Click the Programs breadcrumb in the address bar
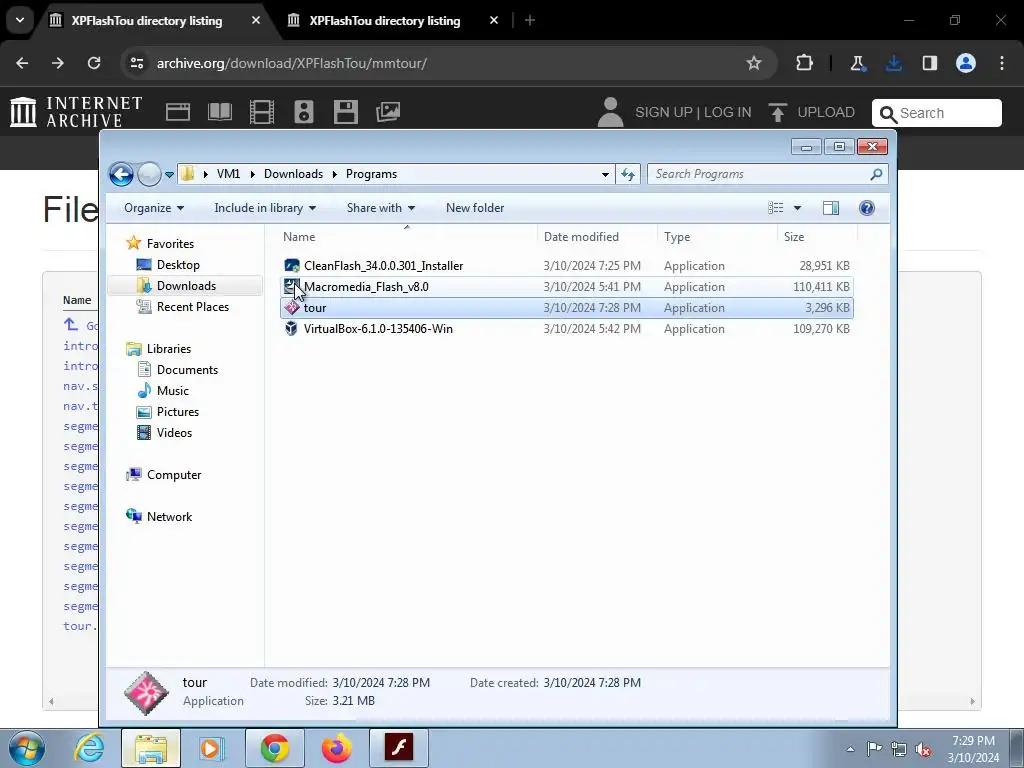The width and height of the screenshot is (1024, 768). point(372,174)
